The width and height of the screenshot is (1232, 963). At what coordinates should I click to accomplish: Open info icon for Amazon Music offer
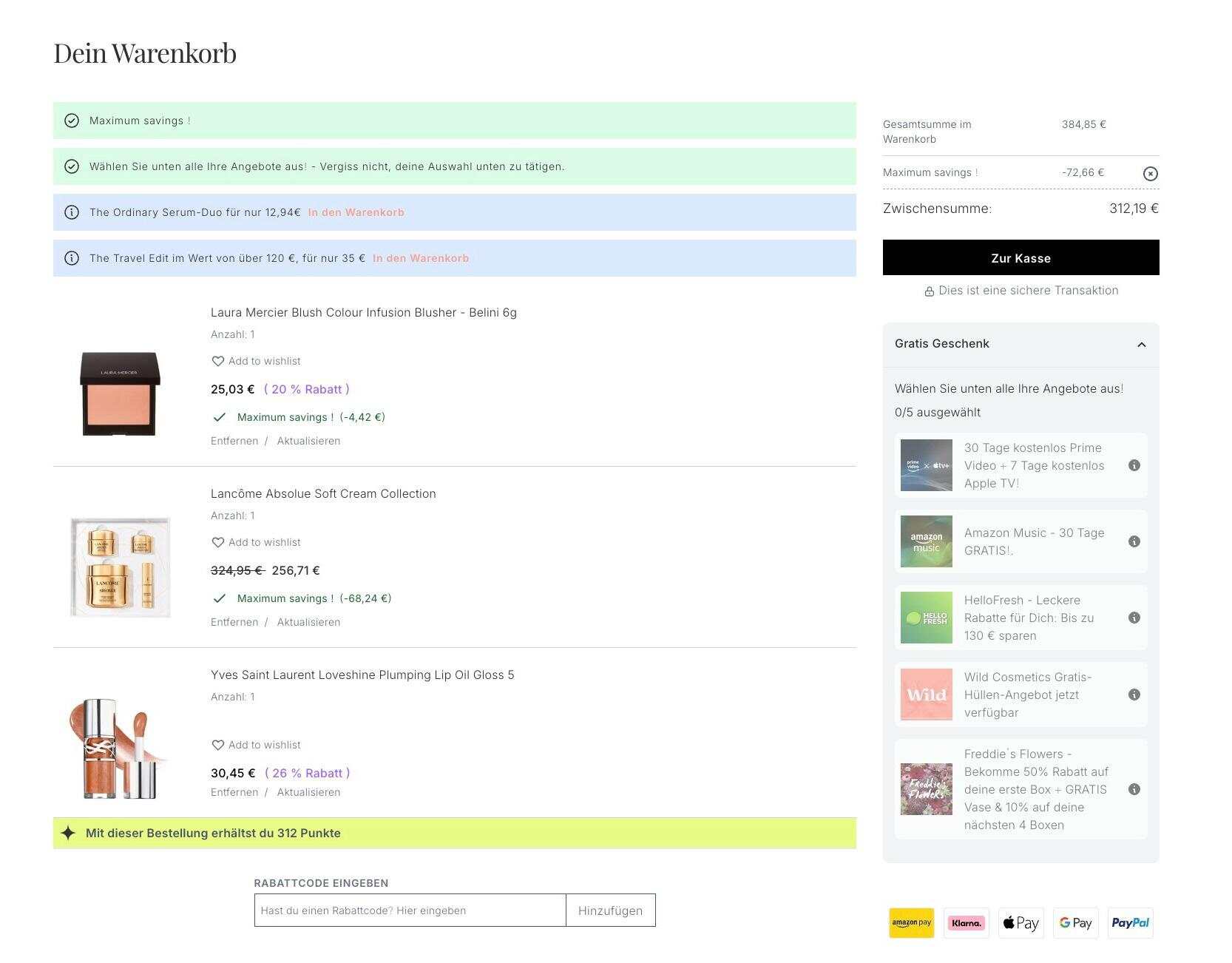pos(1134,541)
